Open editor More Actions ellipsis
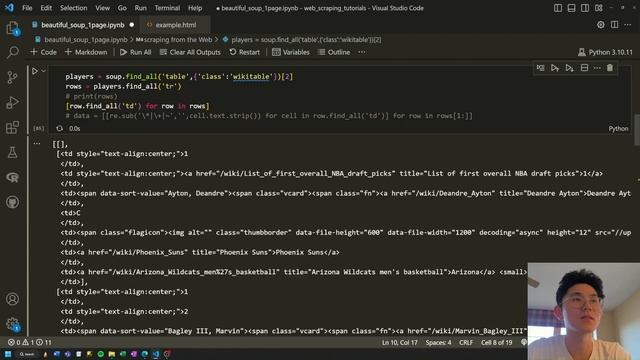The width and height of the screenshot is (640, 360). pyautogui.click(x=628, y=24)
